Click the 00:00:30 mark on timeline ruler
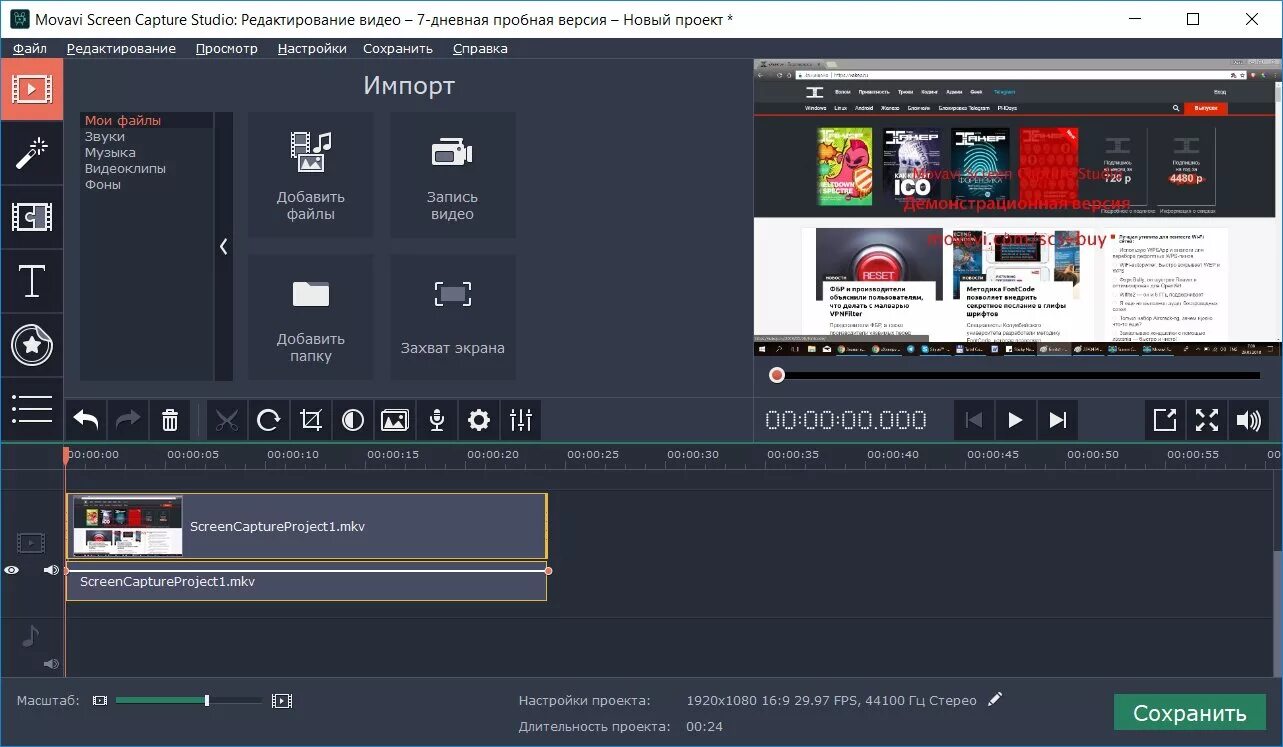The width and height of the screenshot is (1283, 747). (693, 455)
